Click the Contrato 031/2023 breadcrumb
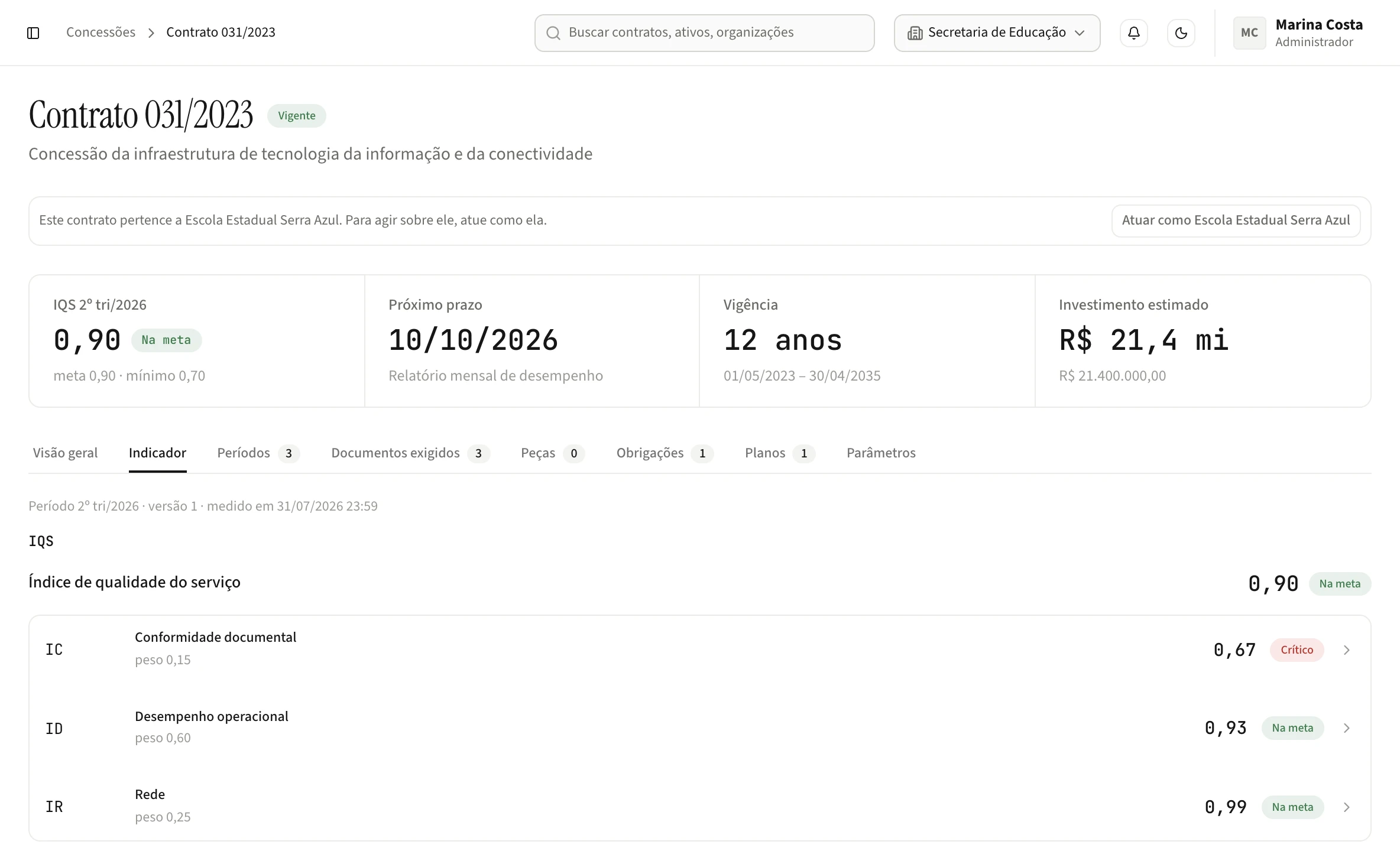This screenshot has height=851, width=1400. 221,33
